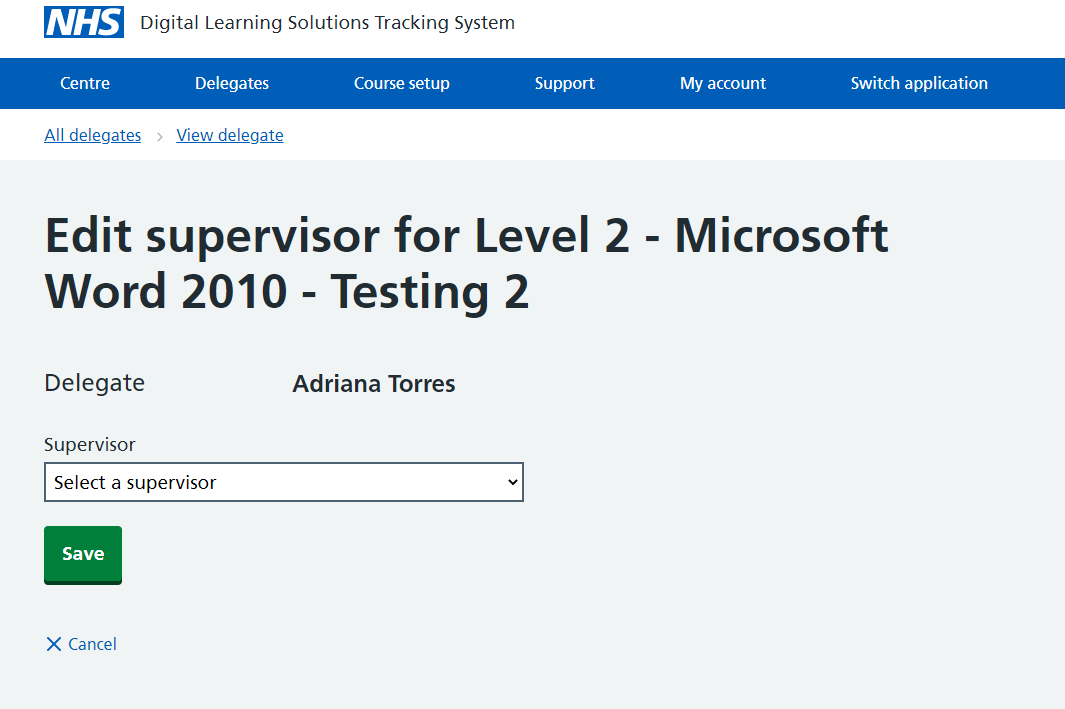Click the Supervisor field label

90,444
